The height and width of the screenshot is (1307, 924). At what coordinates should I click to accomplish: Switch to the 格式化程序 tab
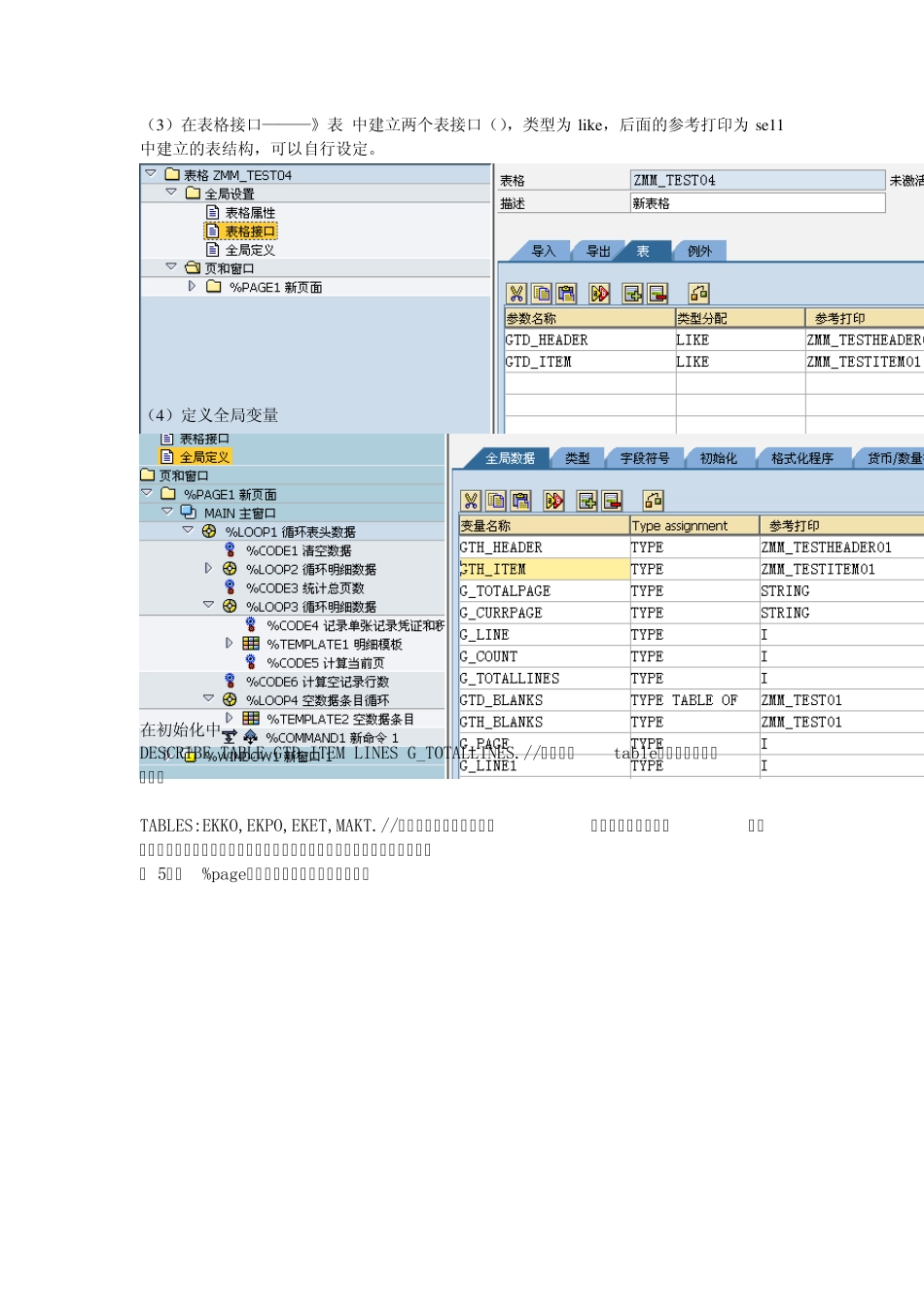801,458
